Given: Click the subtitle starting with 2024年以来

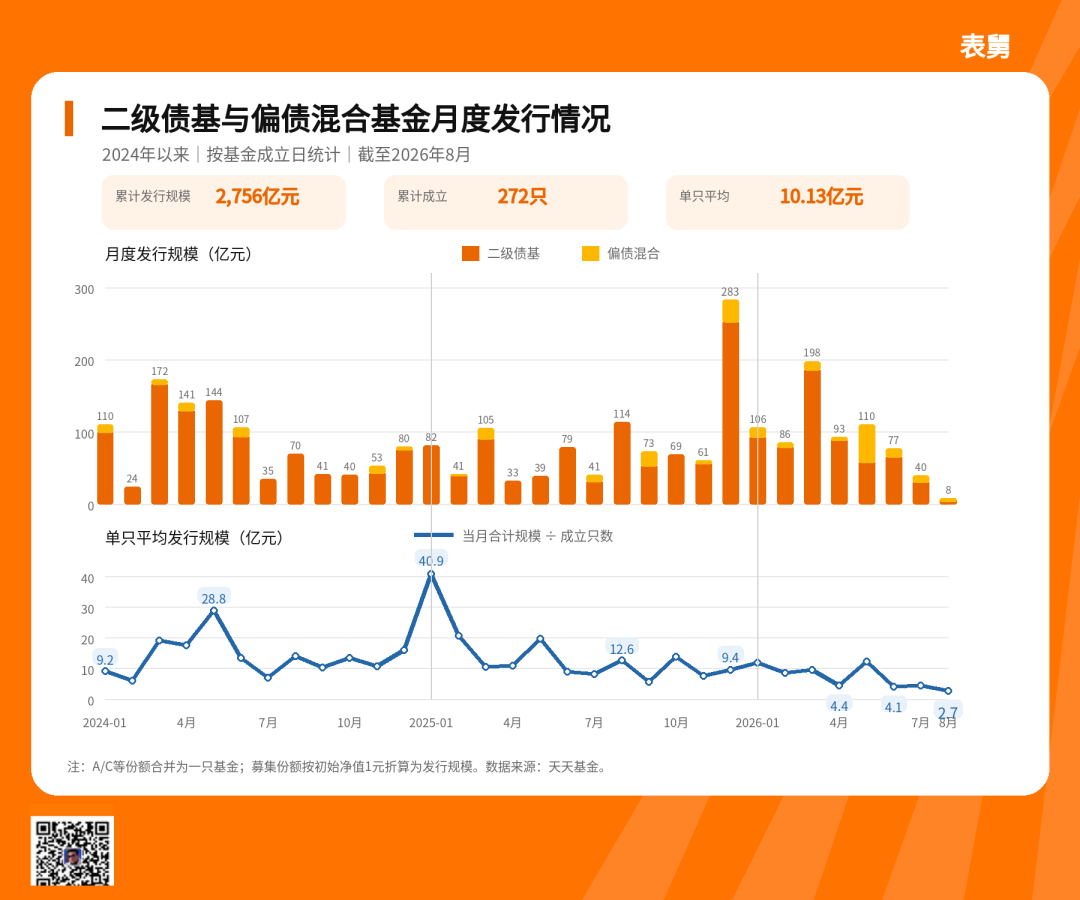Looking at the screenshot, I should [x=286, y=154].
